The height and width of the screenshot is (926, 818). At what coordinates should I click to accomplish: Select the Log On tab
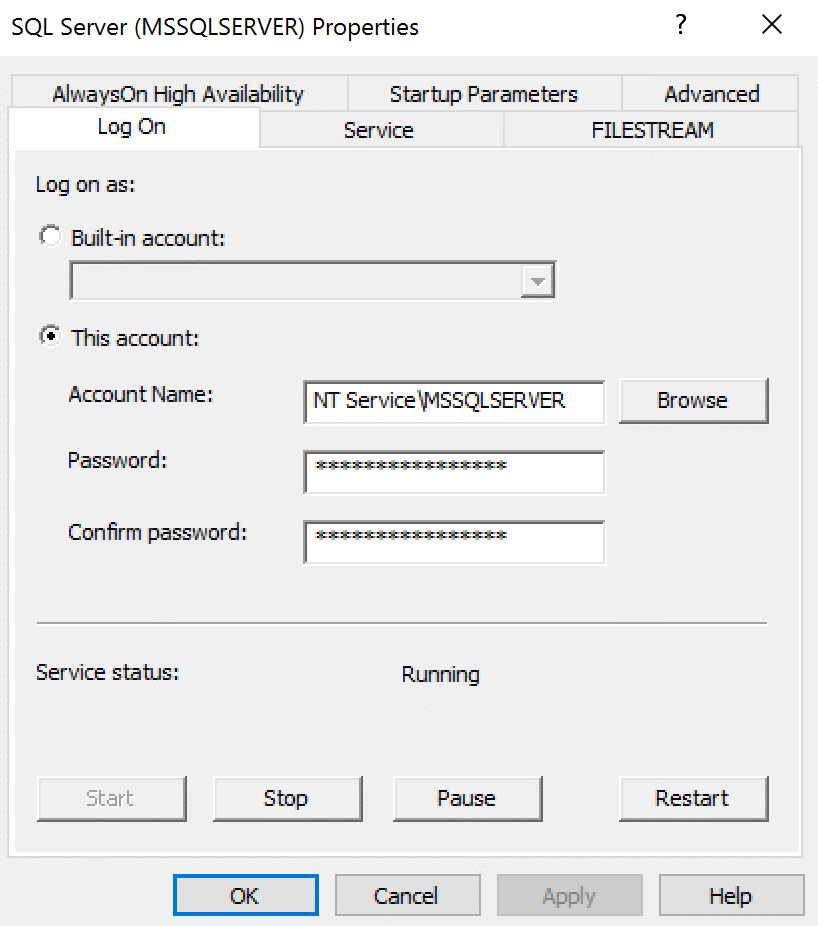[x=131, y=127]
